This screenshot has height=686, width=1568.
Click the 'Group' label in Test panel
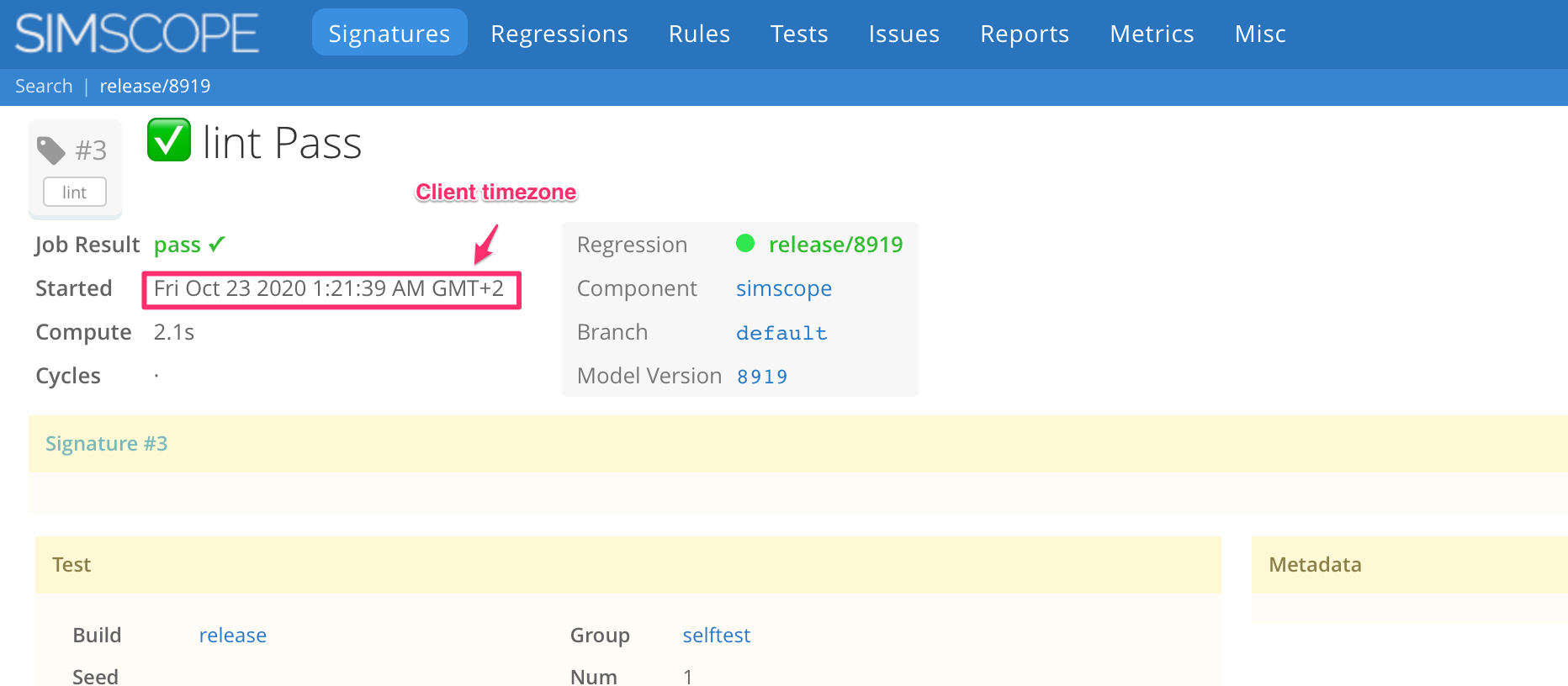pyautogui.click(x=600, y=635)
